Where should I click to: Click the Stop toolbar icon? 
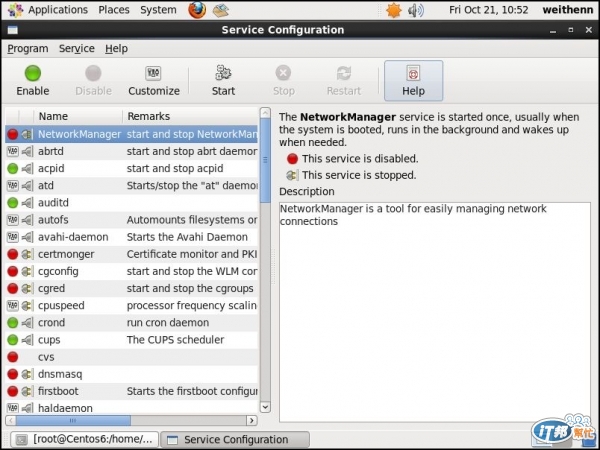tap(283, 73)
